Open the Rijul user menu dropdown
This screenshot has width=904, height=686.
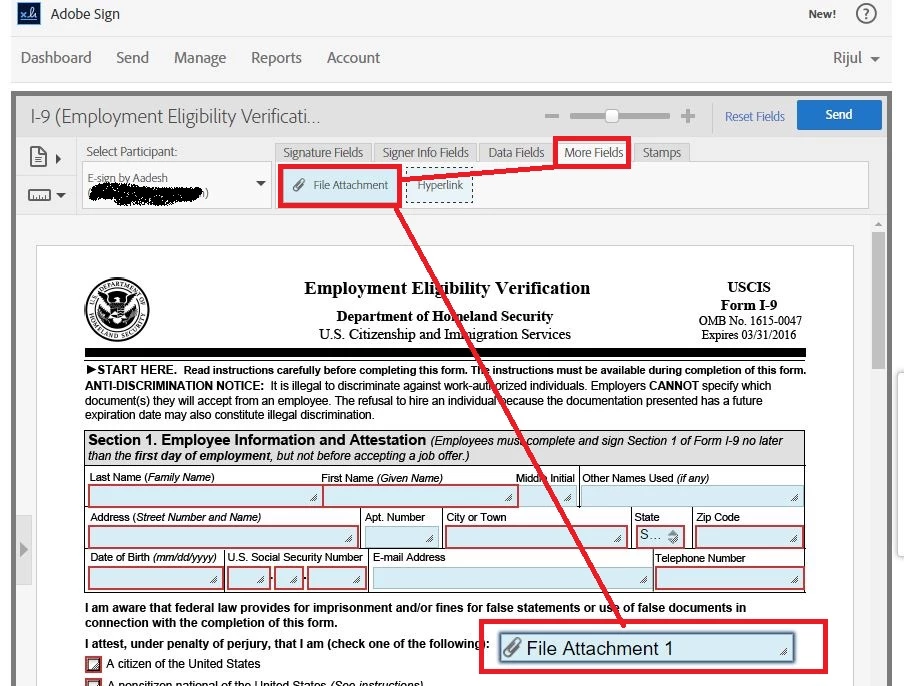pyautogui.click(x=856, y=58)
